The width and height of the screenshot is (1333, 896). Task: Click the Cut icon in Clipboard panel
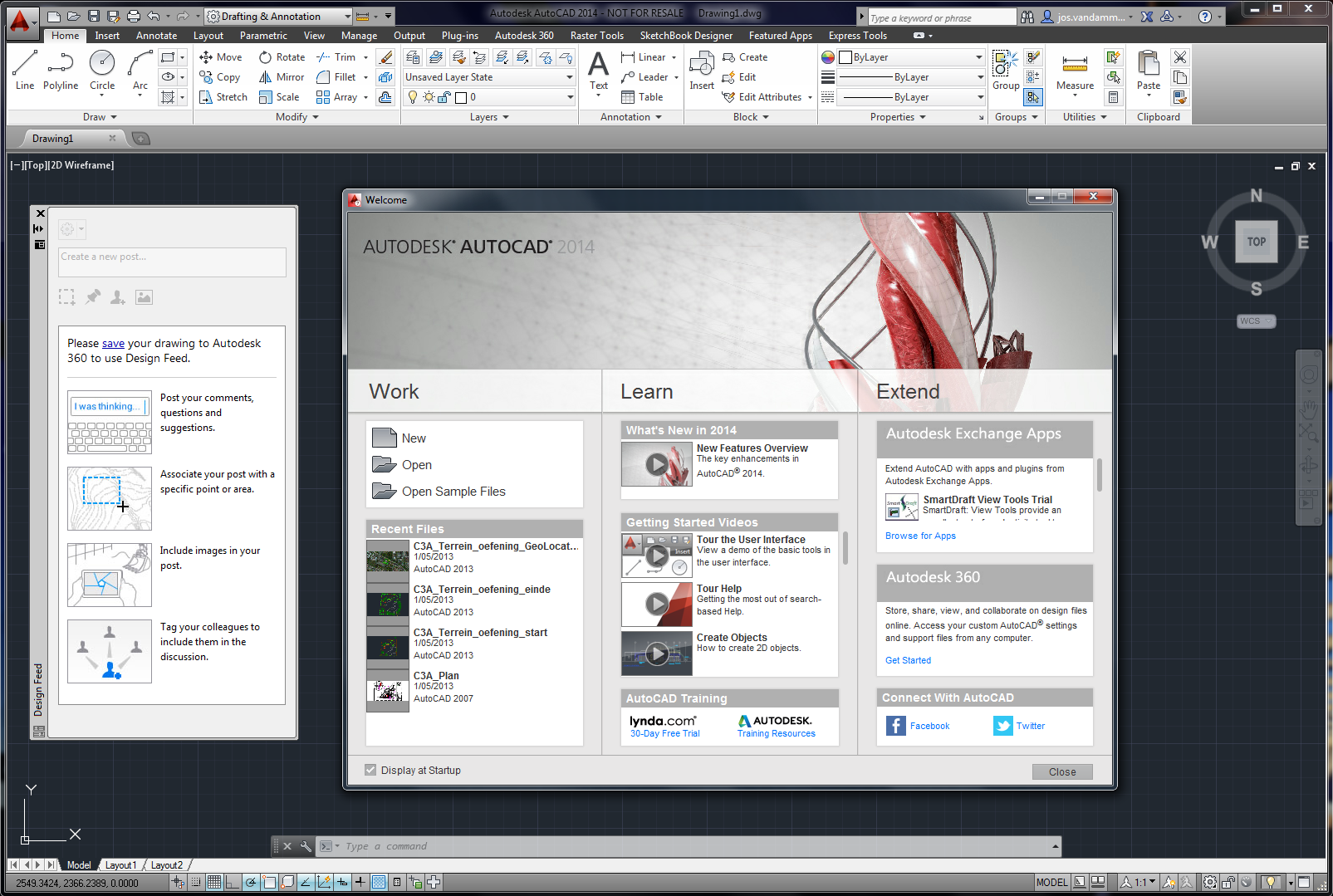click(1179, 57)
